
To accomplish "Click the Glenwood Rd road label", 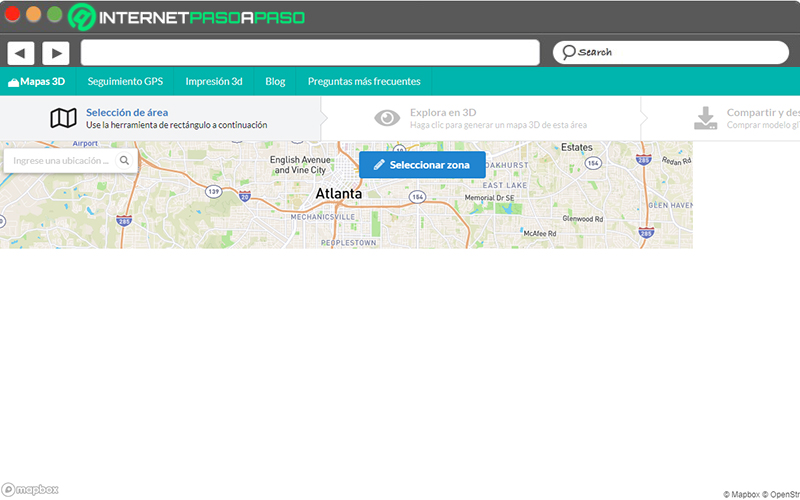I will click(x=583, y=218).
